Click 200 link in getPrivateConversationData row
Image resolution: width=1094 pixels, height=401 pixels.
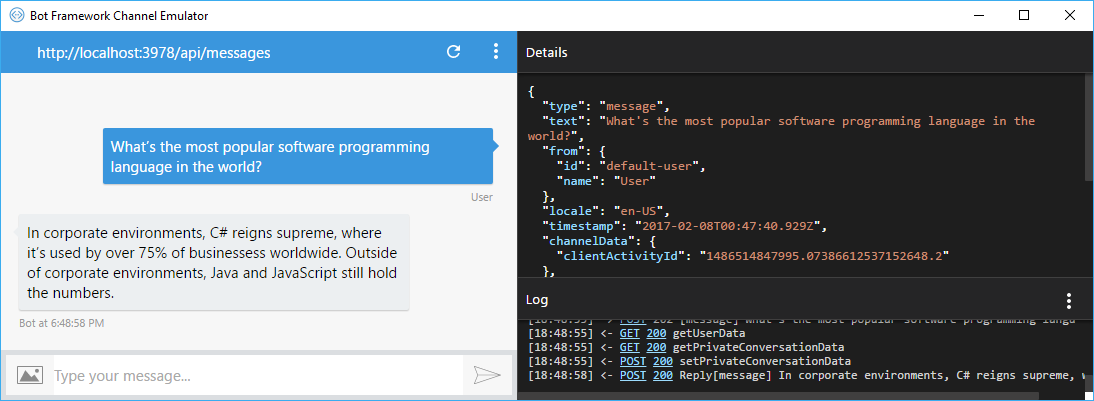[656, 347]
